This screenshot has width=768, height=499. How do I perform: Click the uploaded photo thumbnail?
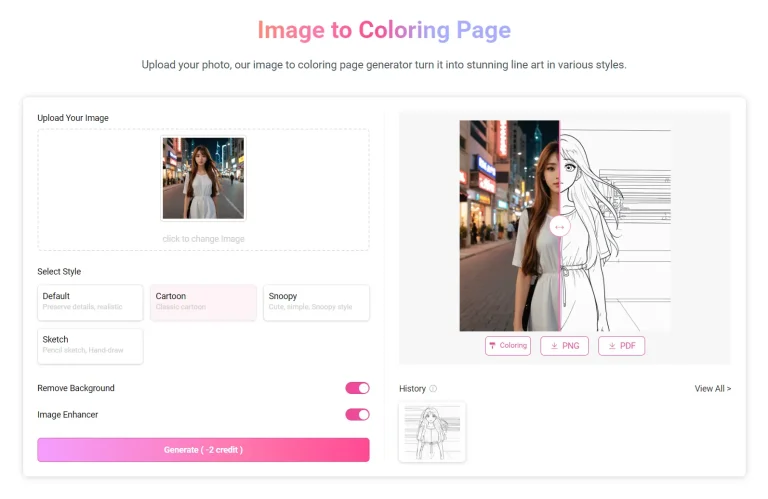(x=203, y=179)
